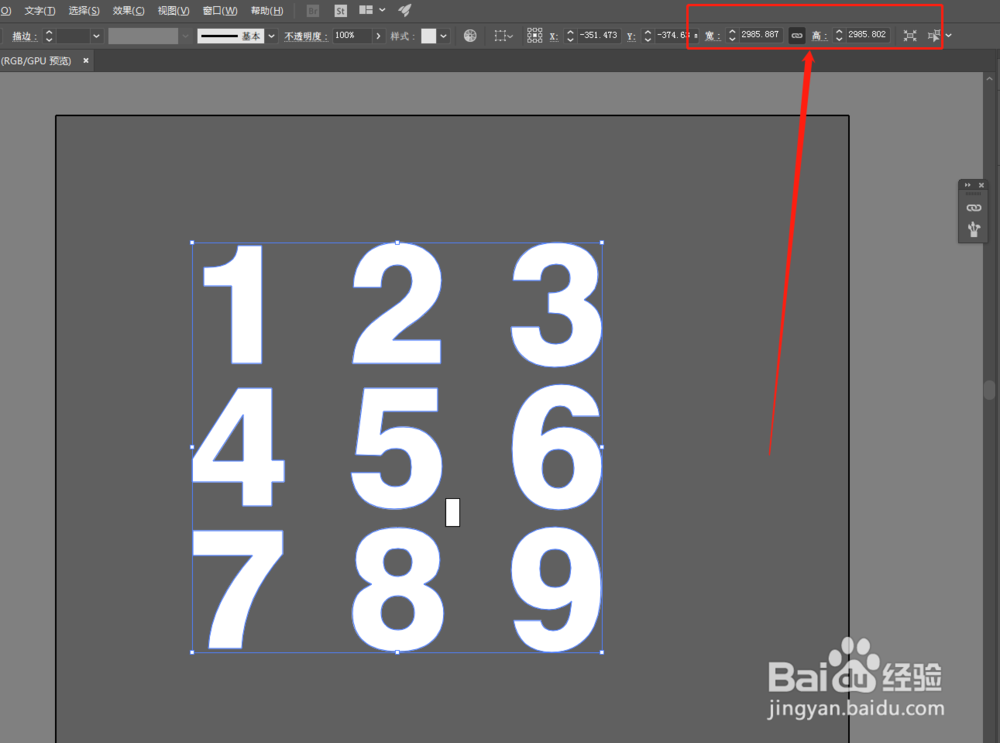The width and height of the screenshot is (1000, 743).
Task: Adjust X position stepper arrows
Action: [x=570, y=36]
